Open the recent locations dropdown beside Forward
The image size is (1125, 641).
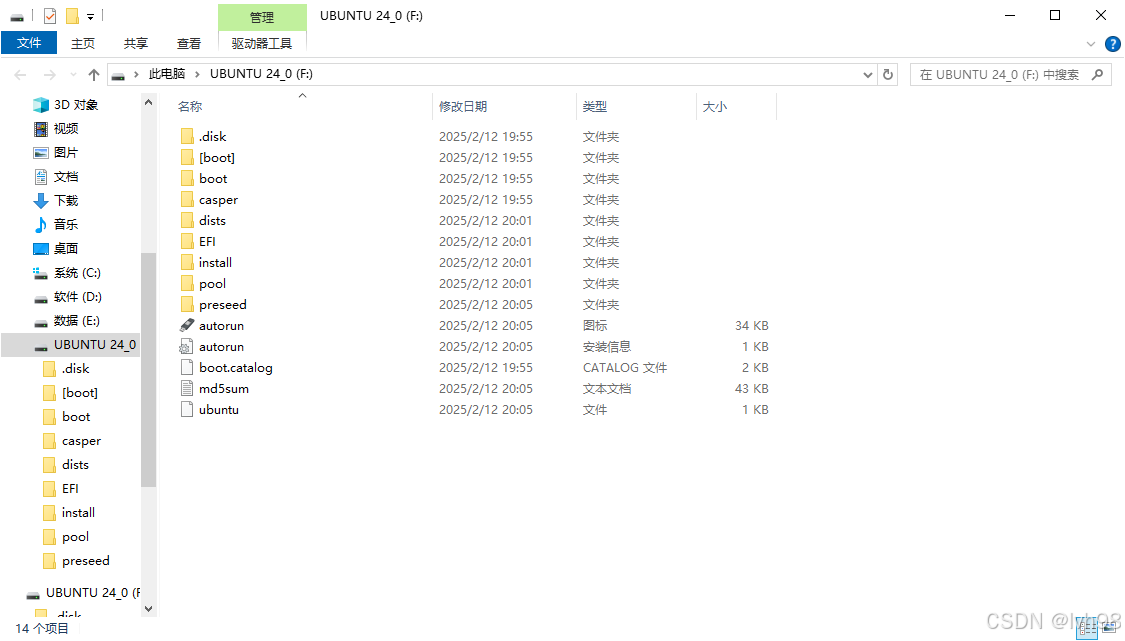click(72, 75)
